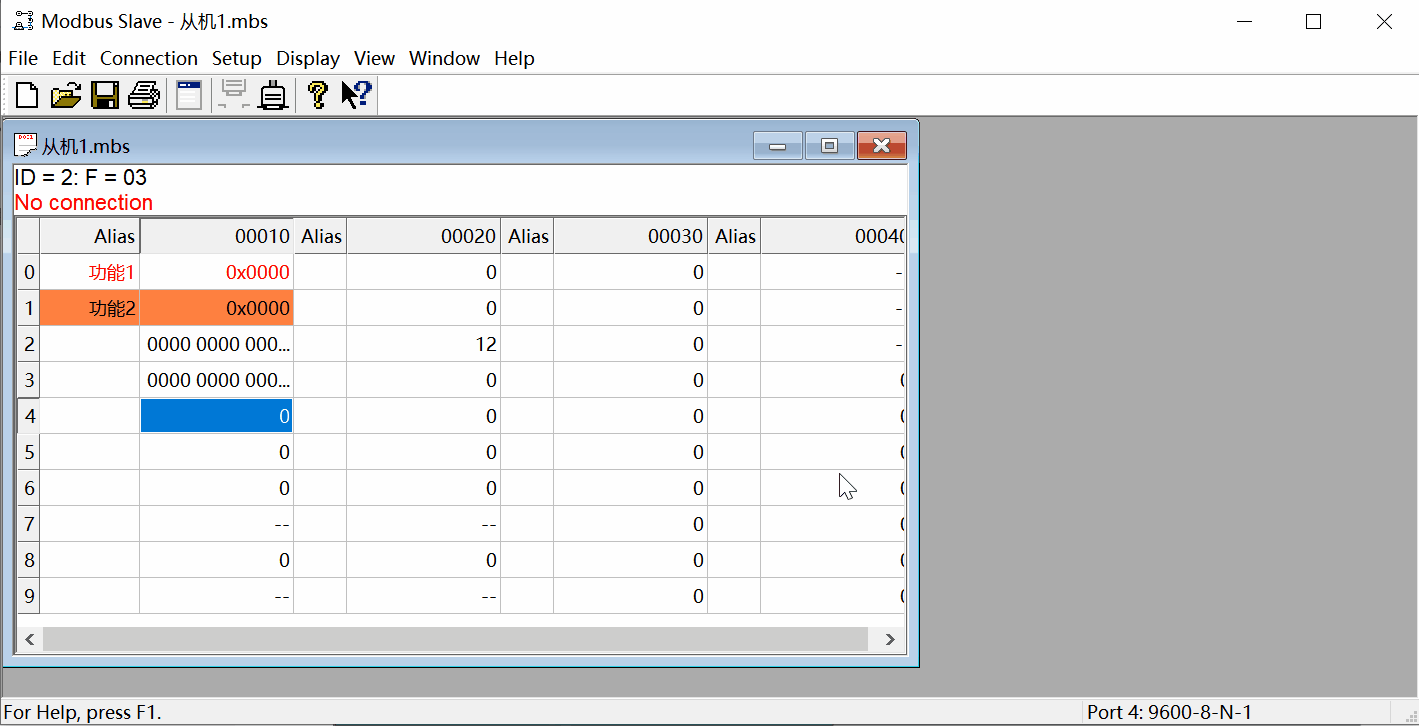Open the Edit menu
Viewport: 1419px width, 726px height.
tap(69, 58)
